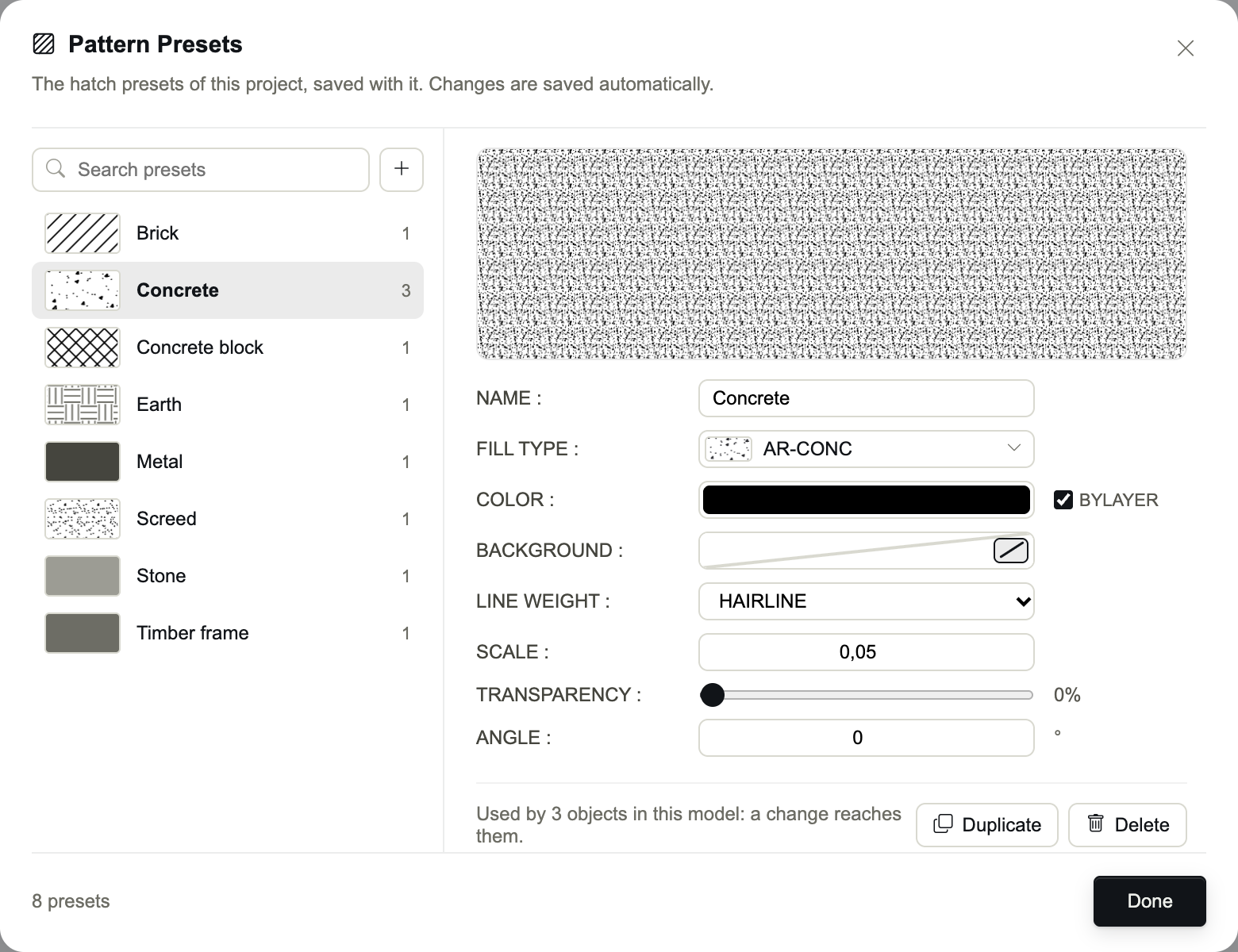
Task: Click the Stone solid fill thumbnail
Action: click(83, 576)
